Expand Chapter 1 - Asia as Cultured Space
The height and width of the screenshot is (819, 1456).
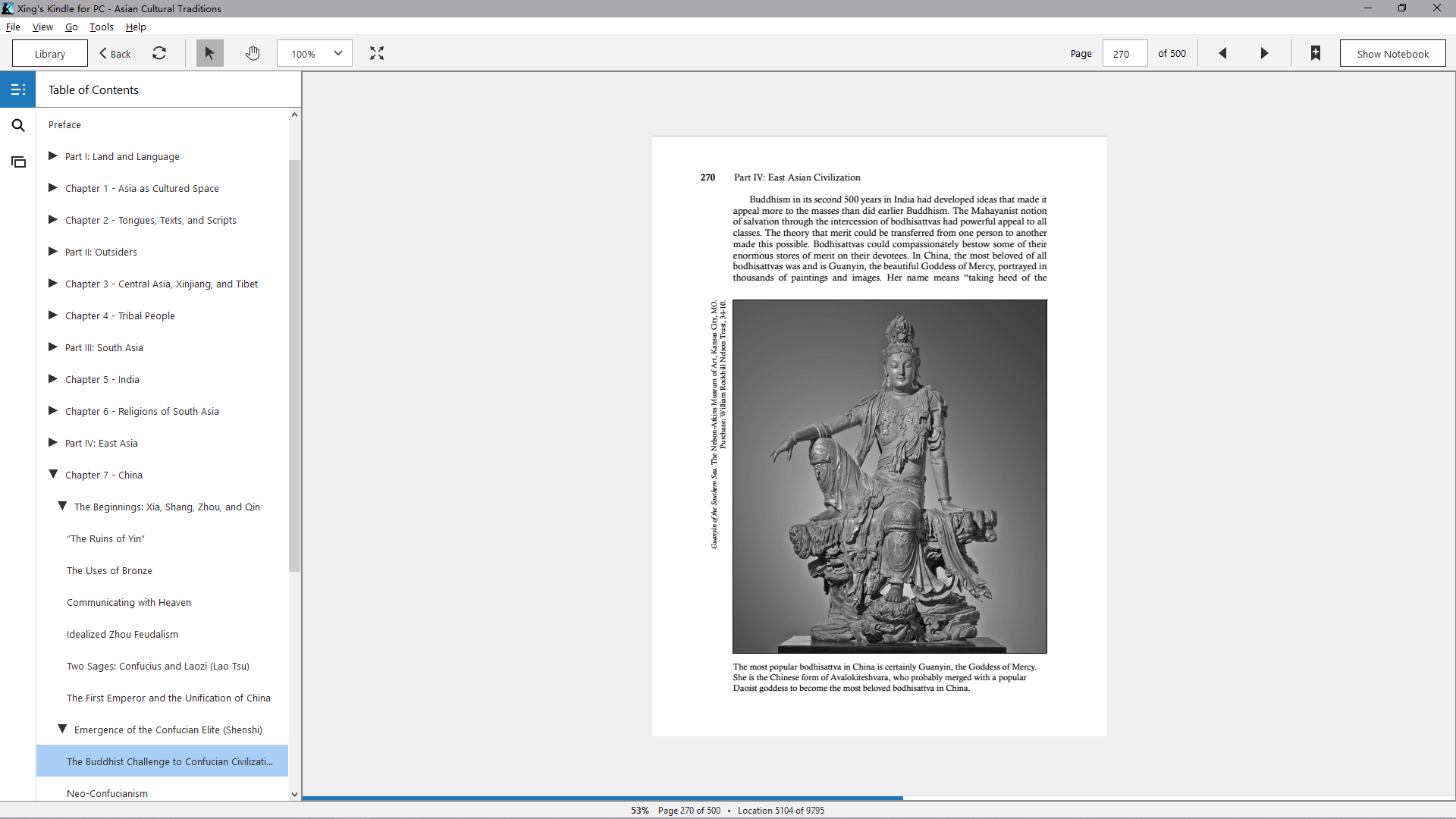pos(53,188)
